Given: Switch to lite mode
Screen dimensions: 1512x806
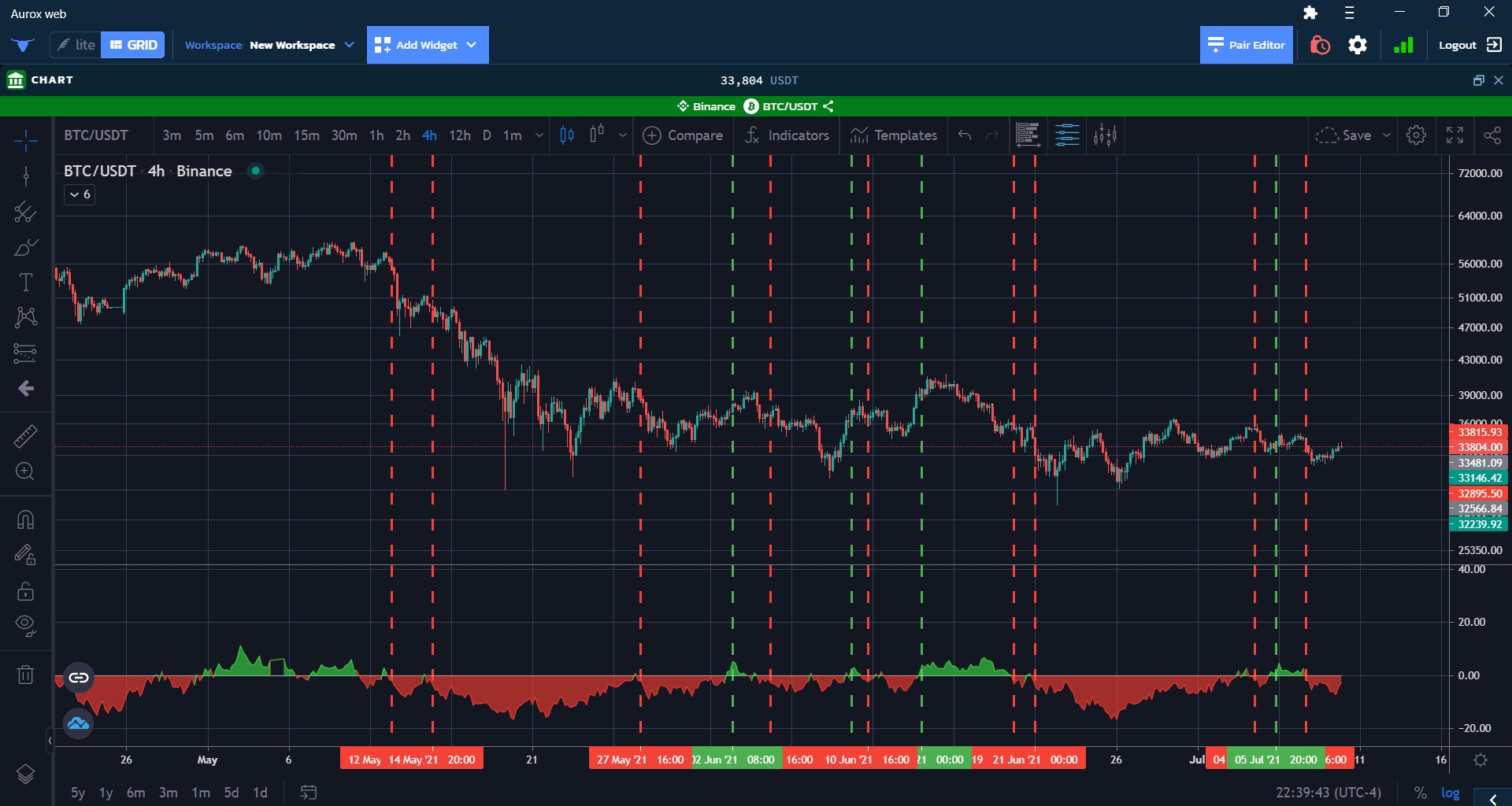Looking at the screenshot, I should click(76, 45).
